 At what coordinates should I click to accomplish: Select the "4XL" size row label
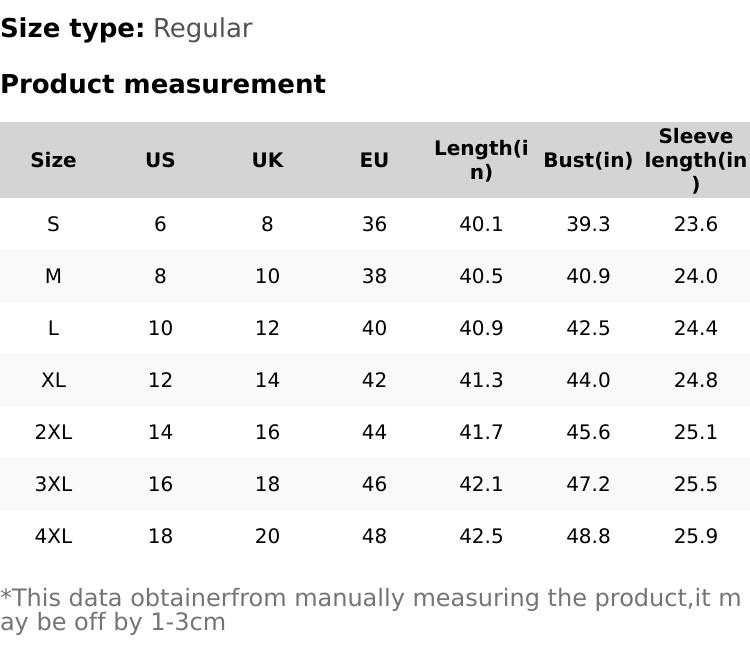(x=53, y=536)
